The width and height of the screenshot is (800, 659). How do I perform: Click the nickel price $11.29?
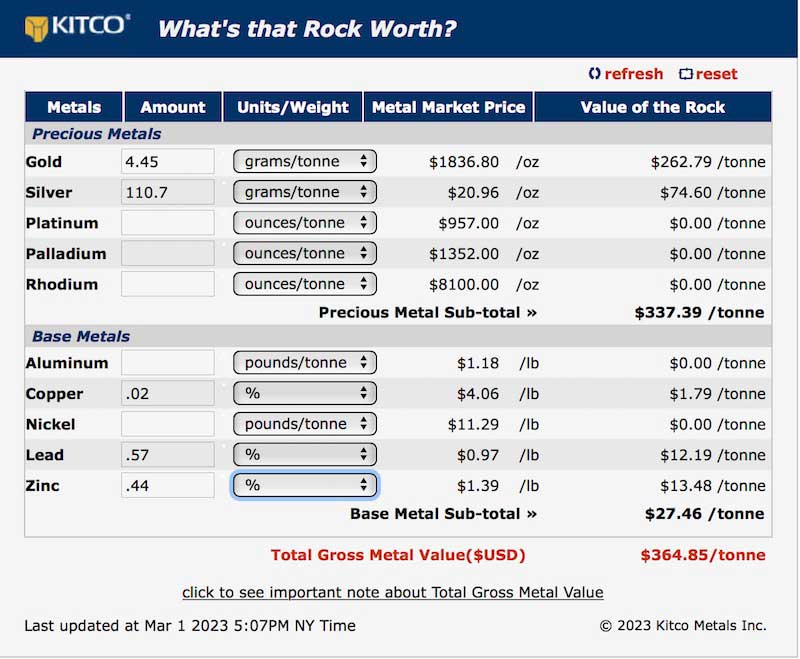[473, 424]
